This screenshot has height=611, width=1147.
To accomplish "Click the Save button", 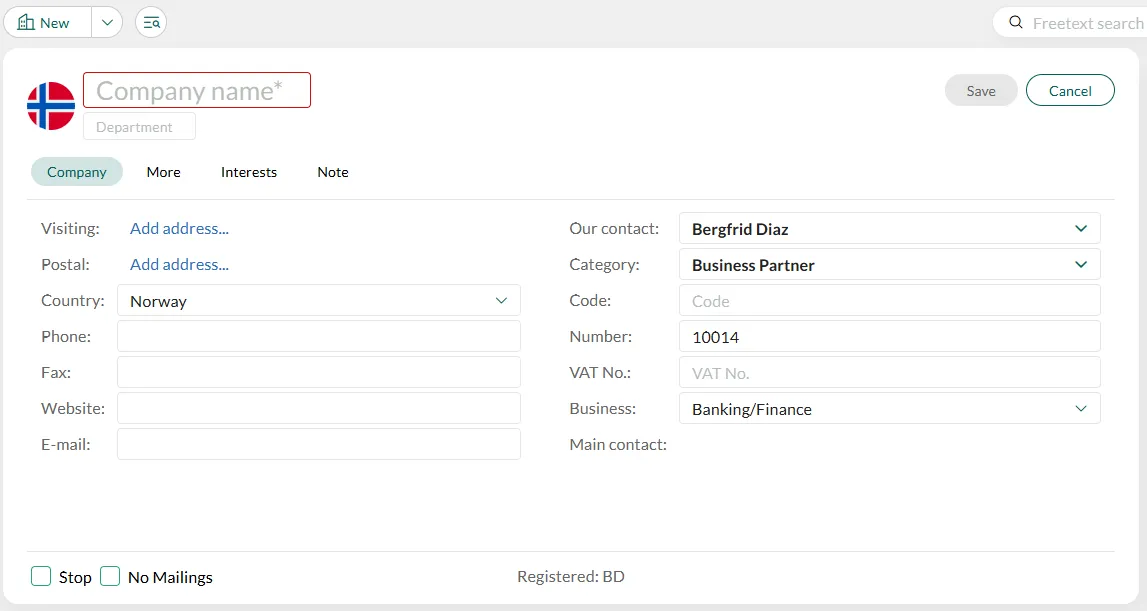I will tap(980, 91).
